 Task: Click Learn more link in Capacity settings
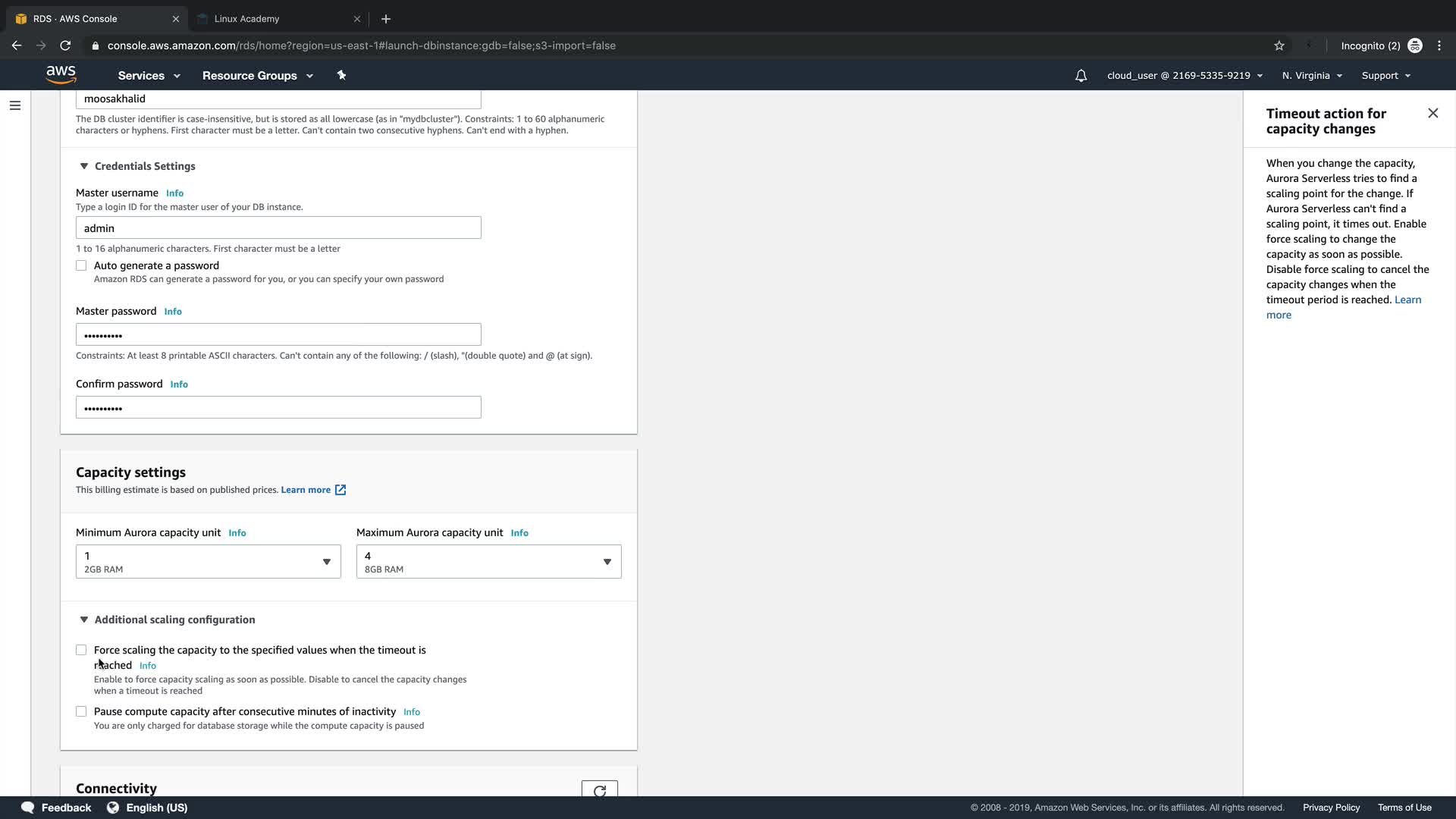(306, 490)
